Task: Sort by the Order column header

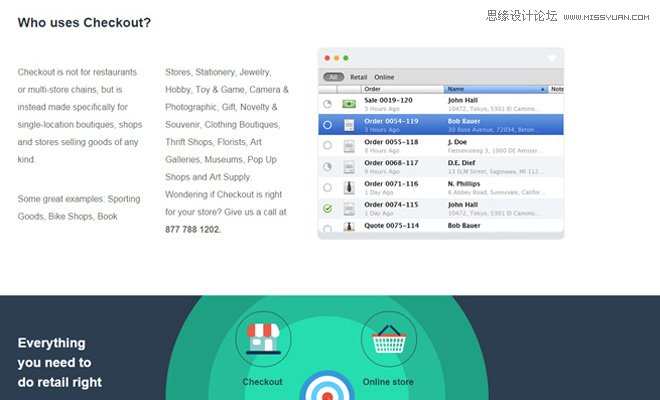Action: (402, 89)
